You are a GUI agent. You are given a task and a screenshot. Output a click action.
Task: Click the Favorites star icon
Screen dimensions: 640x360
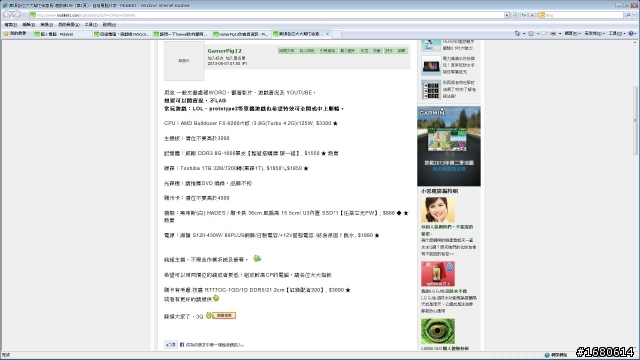6,34
